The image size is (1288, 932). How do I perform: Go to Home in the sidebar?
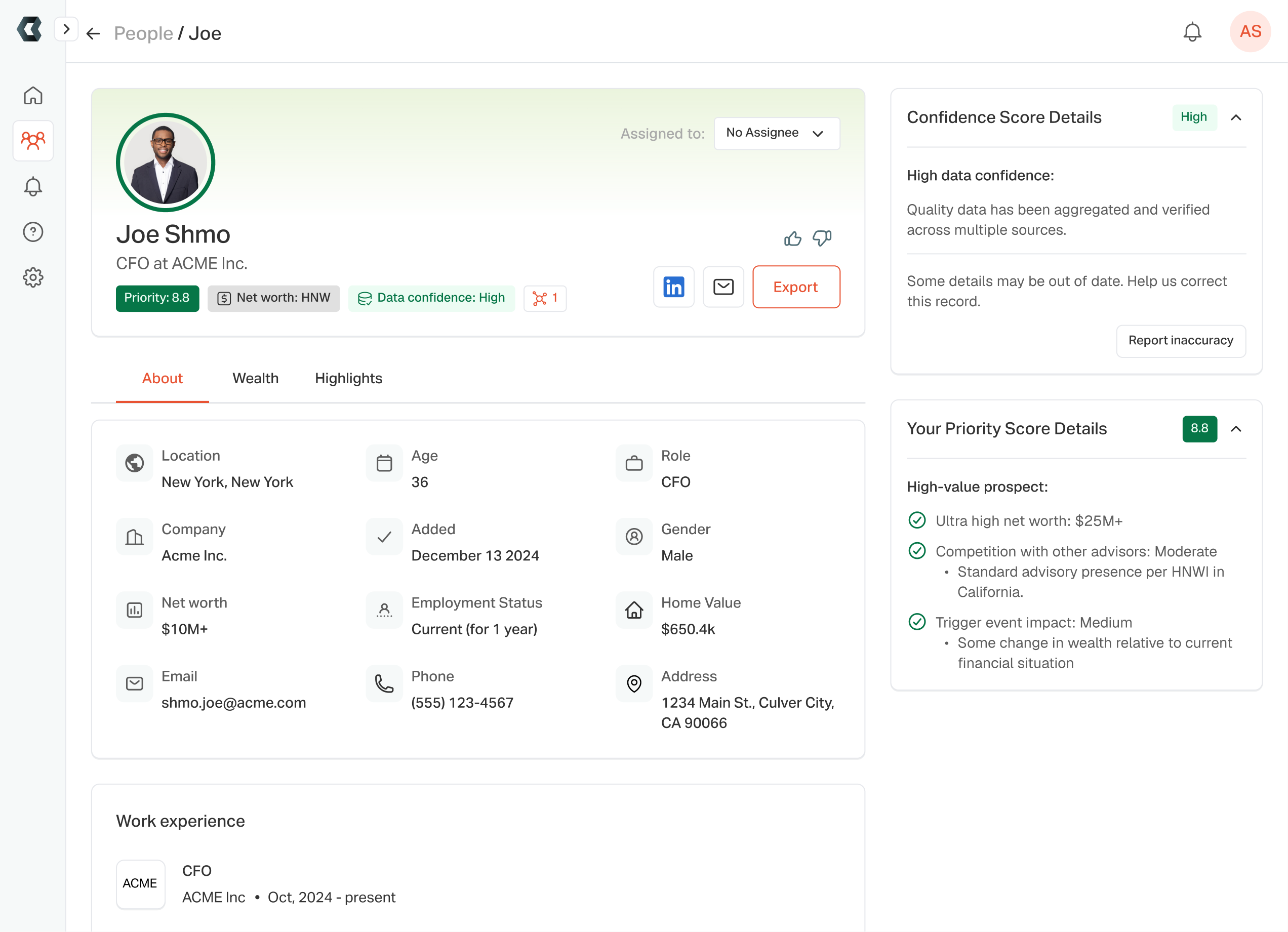(33, 95)
